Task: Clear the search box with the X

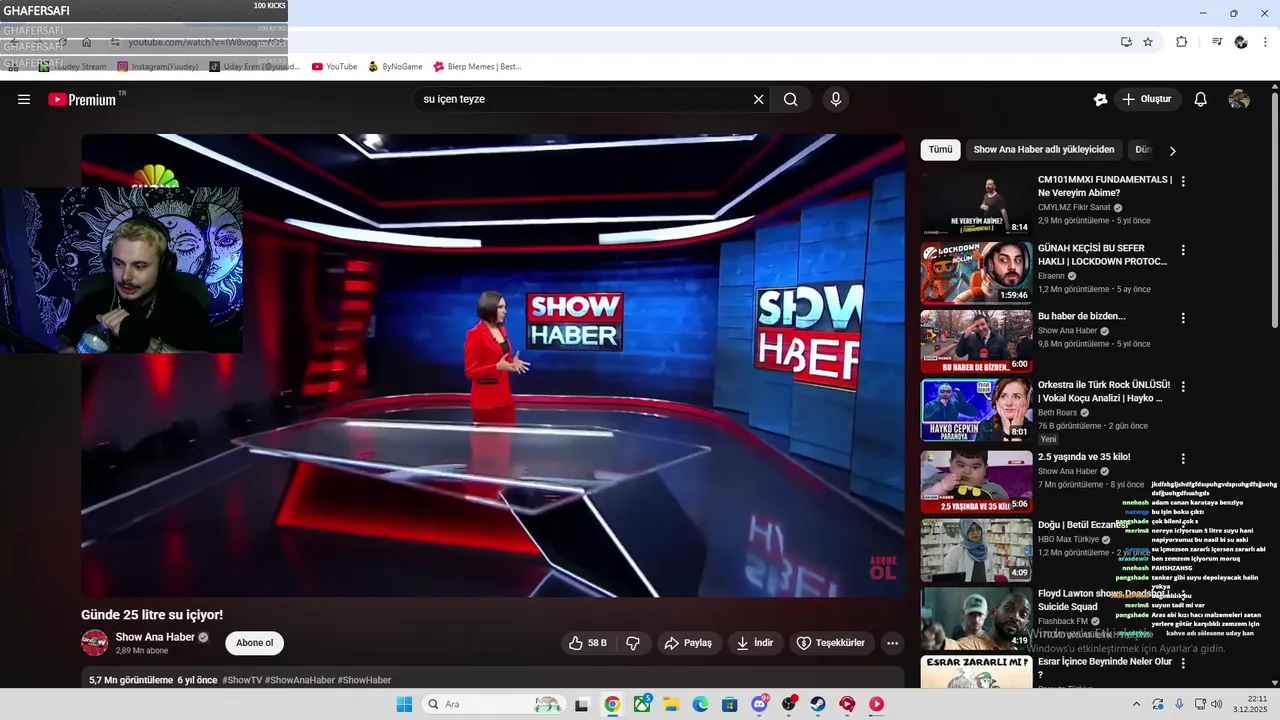Action: pos(758,99)
